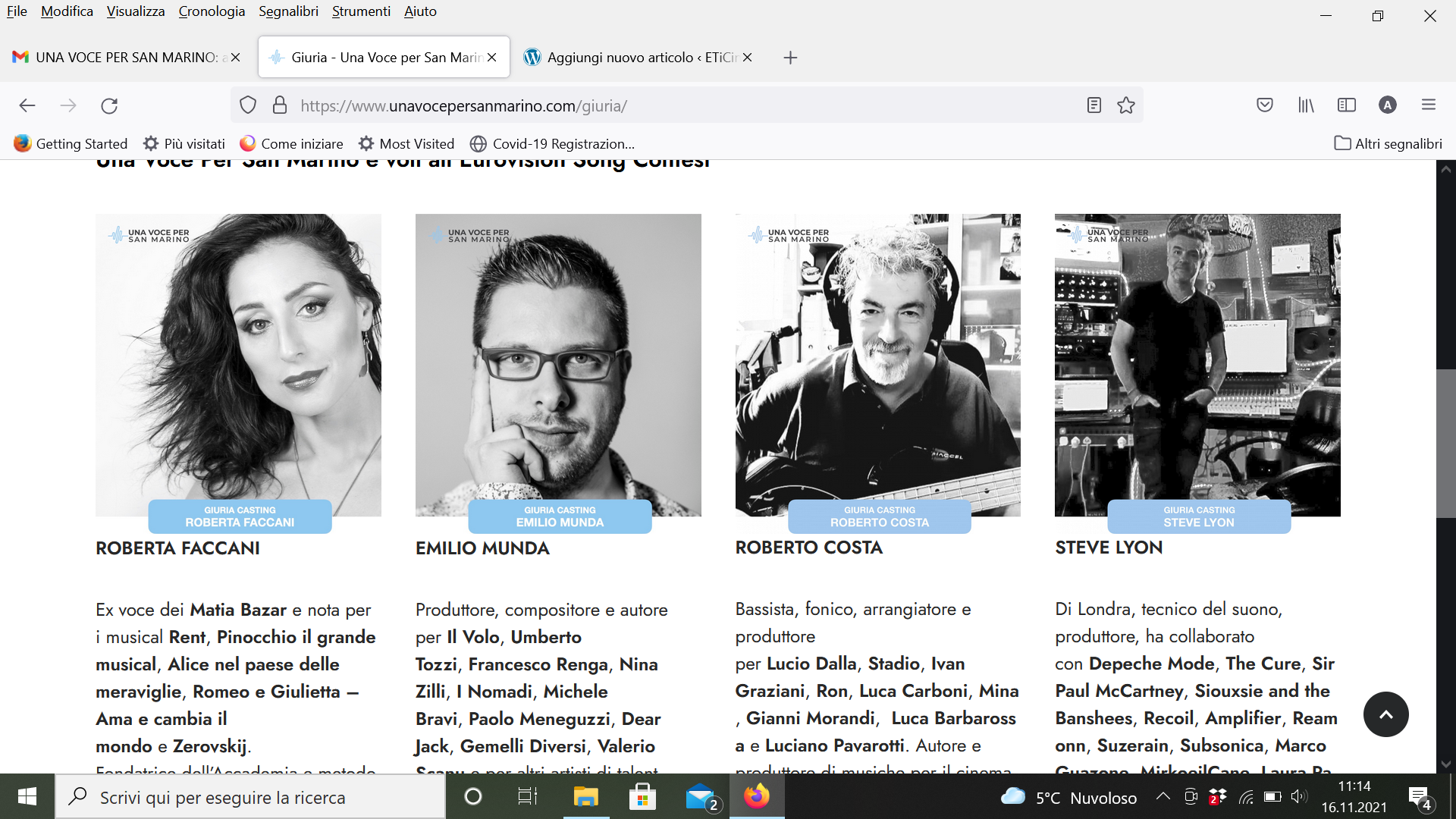This screenshot has width=1456, height=819.
Task: Open the Più visitati bookmark folder
Action: pos(184,143)
